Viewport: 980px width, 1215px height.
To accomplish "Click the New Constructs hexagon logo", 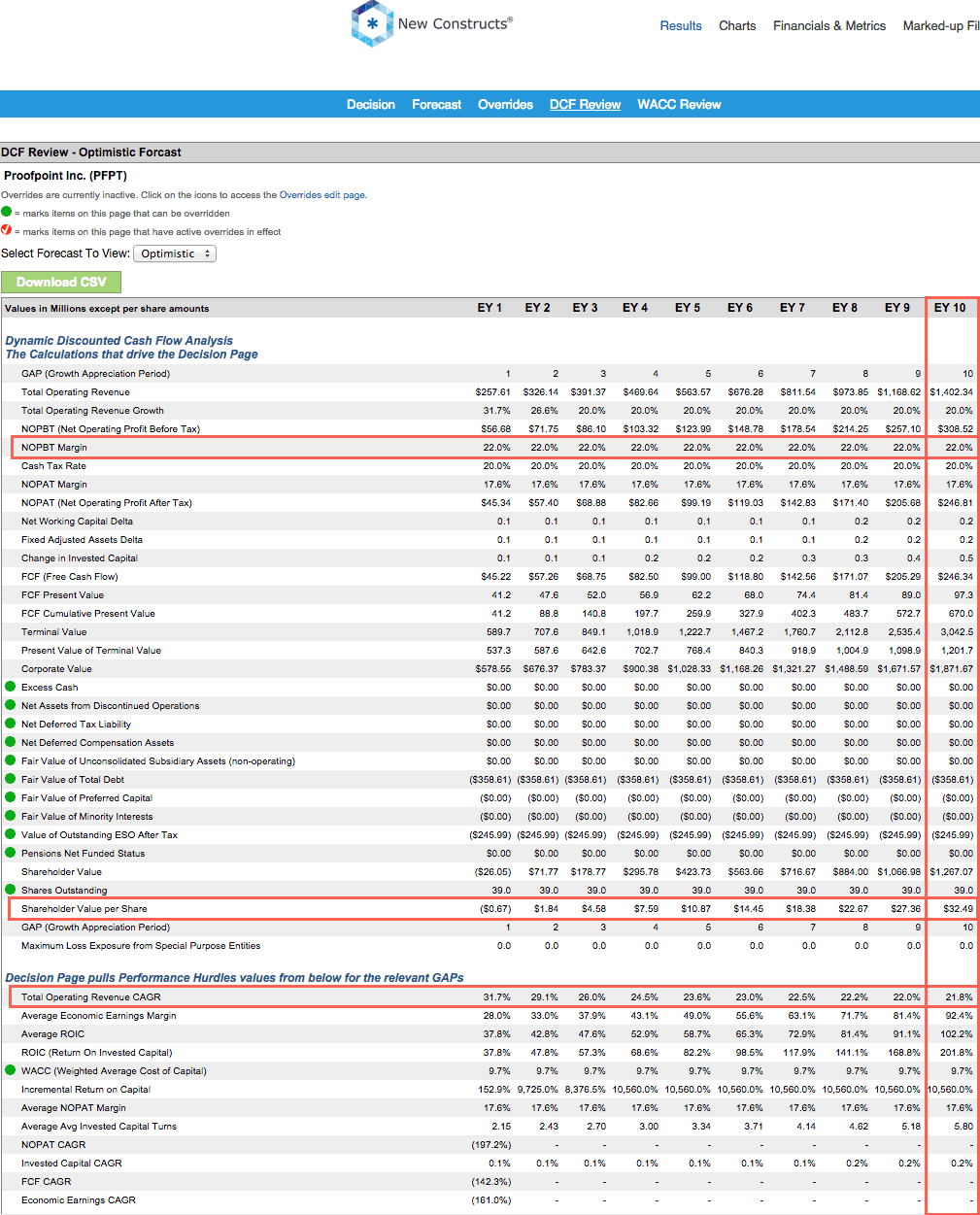I will (371, 23).
